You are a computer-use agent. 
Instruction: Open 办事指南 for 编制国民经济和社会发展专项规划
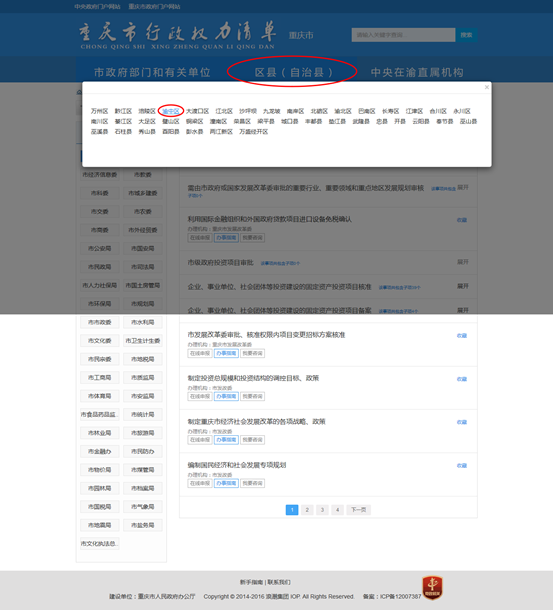(226, 483)
